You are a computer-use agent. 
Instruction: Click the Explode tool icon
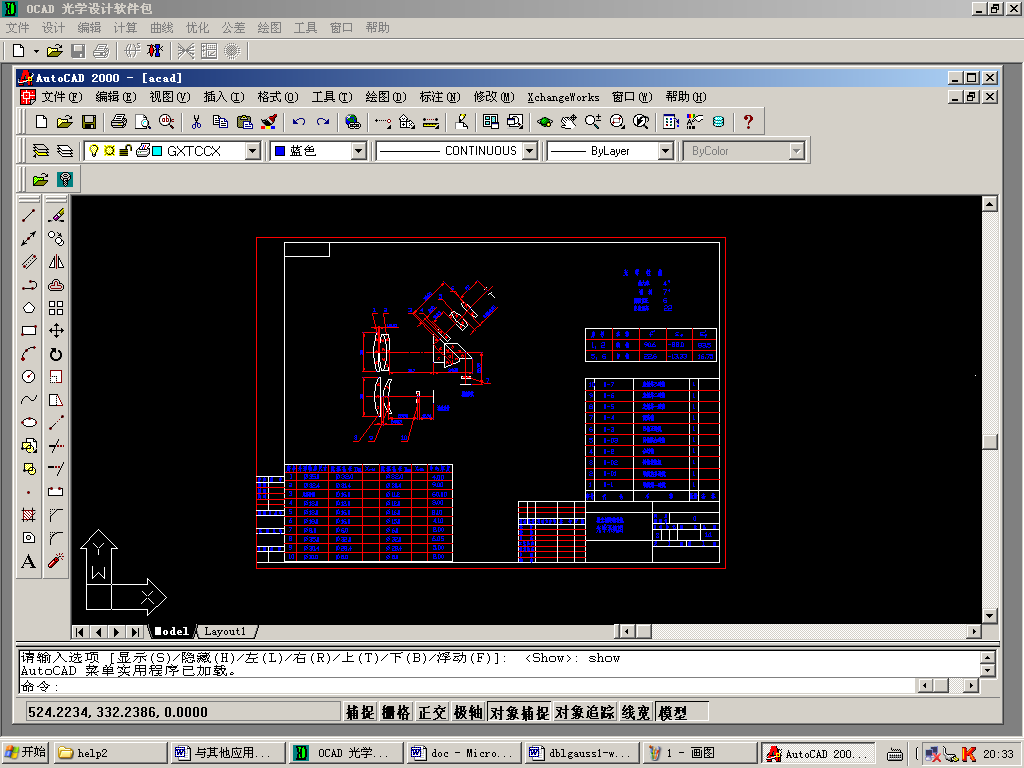click(56, 561)
